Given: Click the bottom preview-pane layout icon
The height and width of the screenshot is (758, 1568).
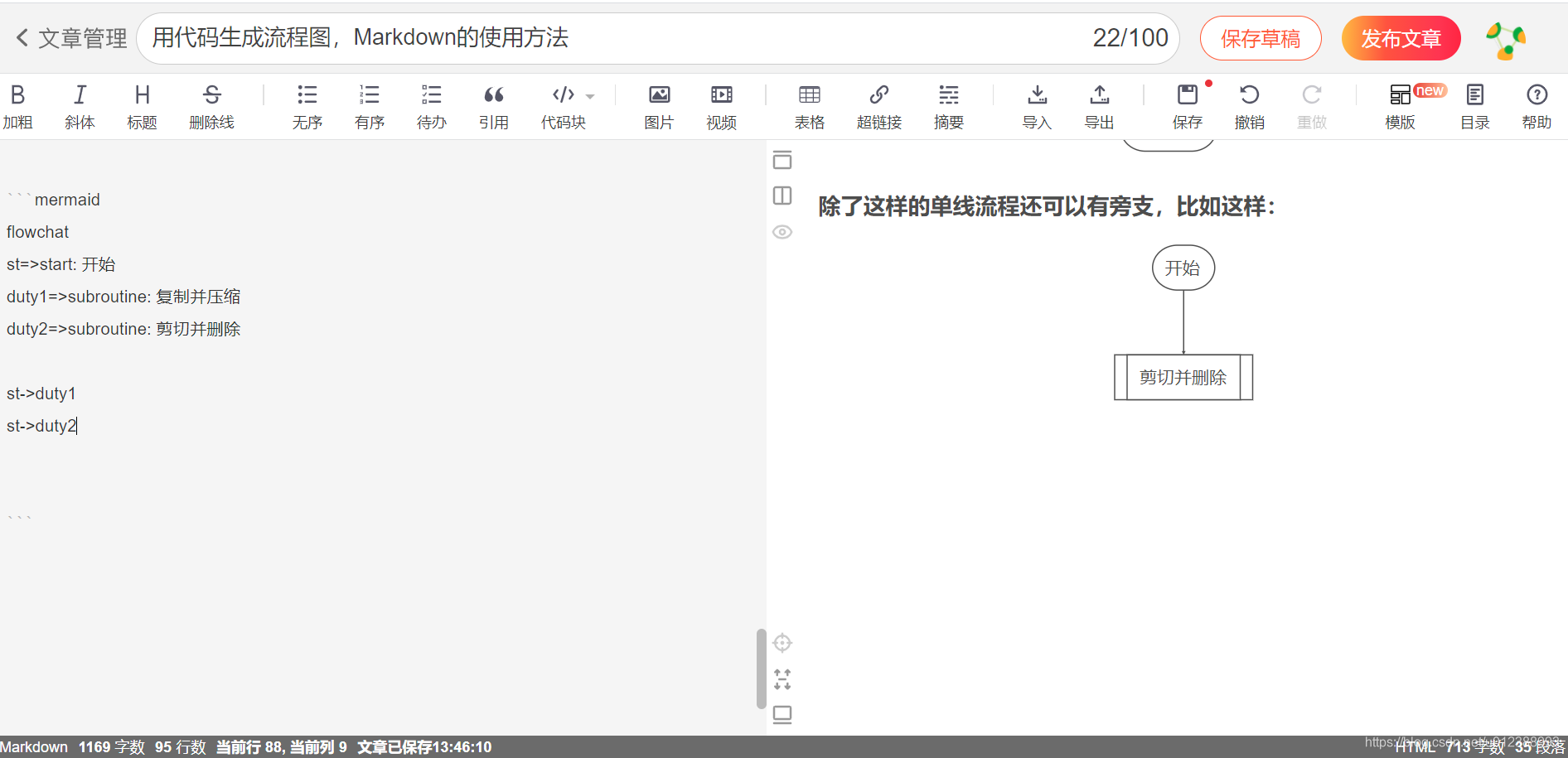Looking at the screenshot, I should [x=782, y=715].
